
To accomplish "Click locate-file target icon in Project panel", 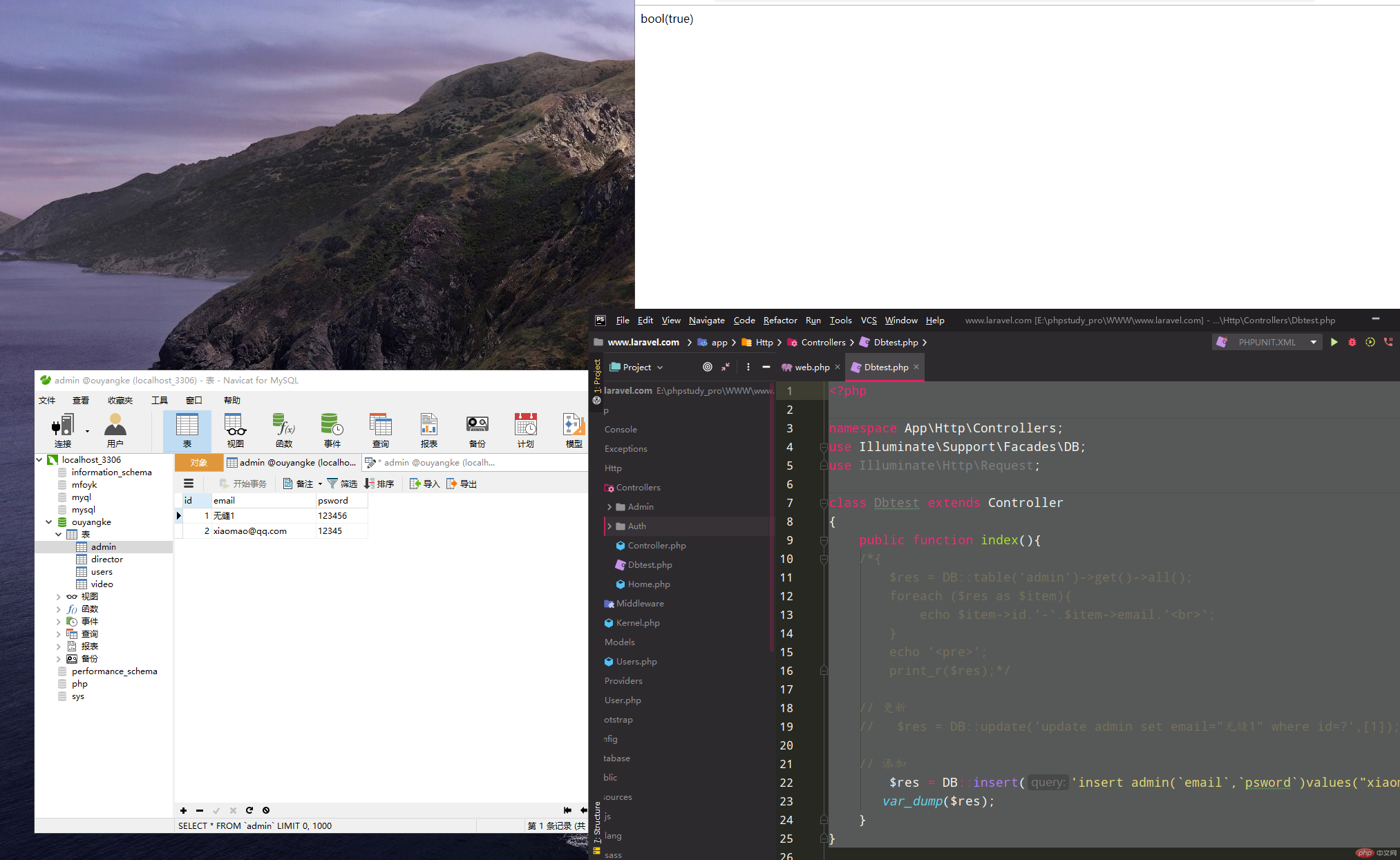I will point(707,367).
